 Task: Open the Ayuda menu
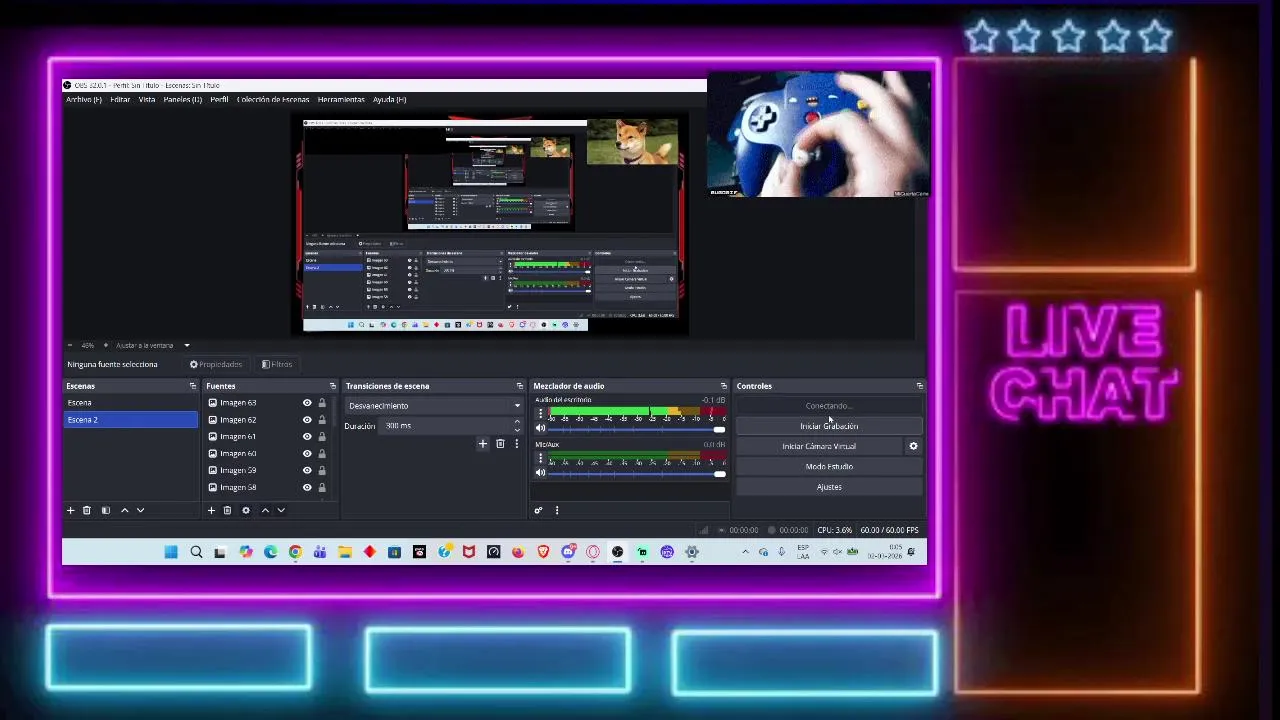coord(389,100)
